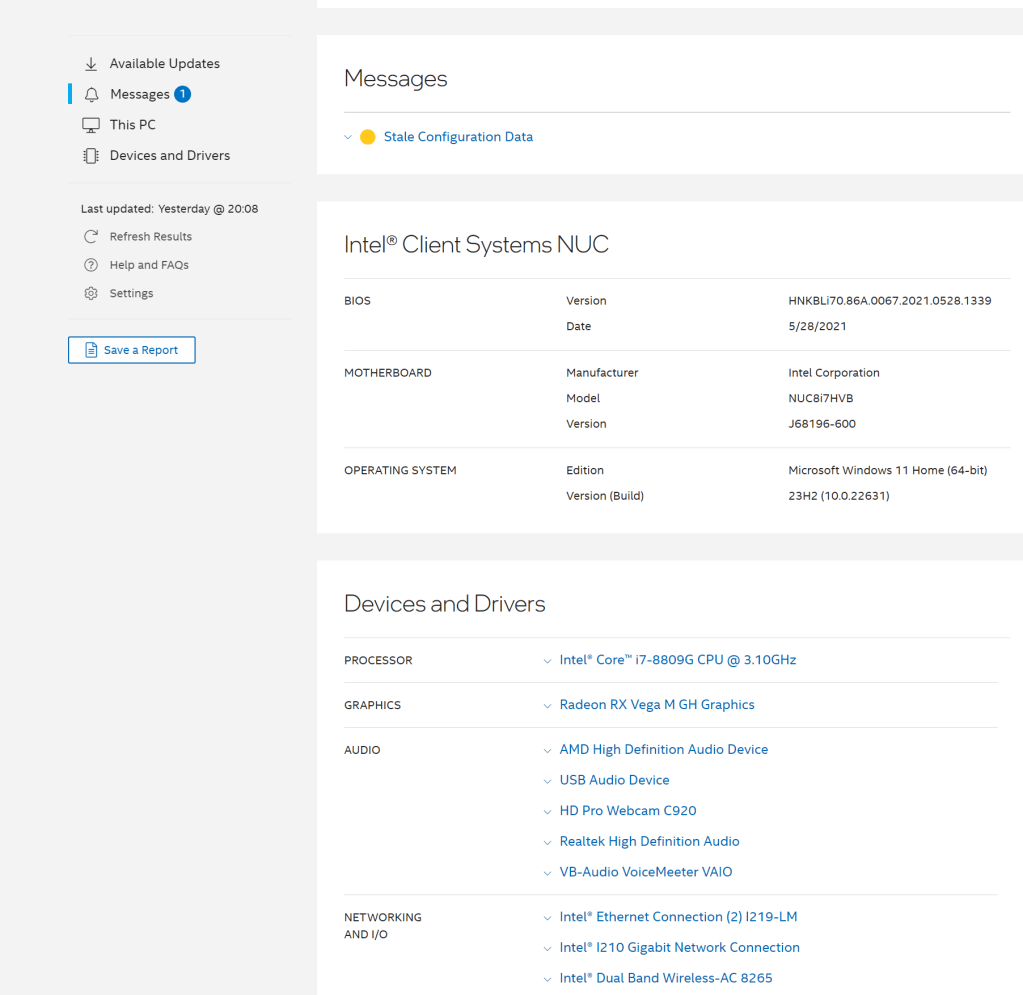Image resolution: width=1023 pixels, height=995 pixels.
Task: Click the Intel Client Systems NUC heading
Action: point(476,245)
